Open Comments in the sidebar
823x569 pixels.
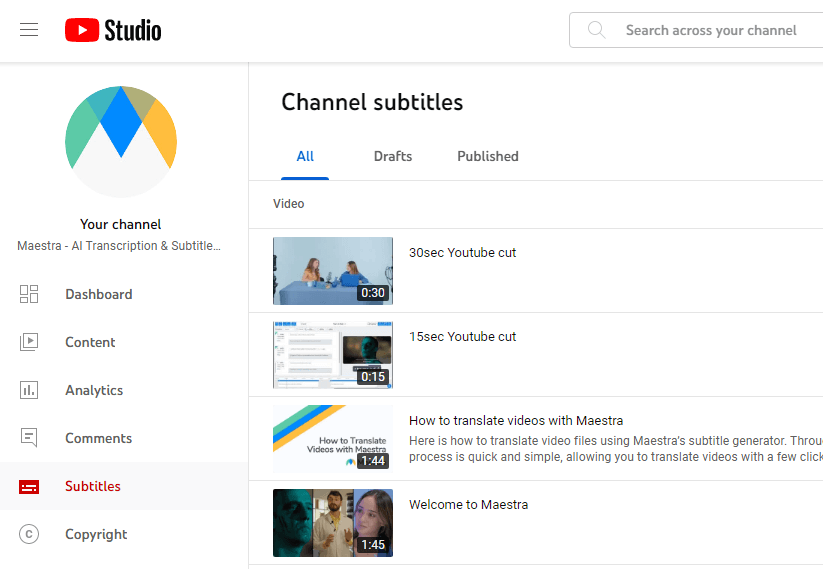(x=124, y=438)
